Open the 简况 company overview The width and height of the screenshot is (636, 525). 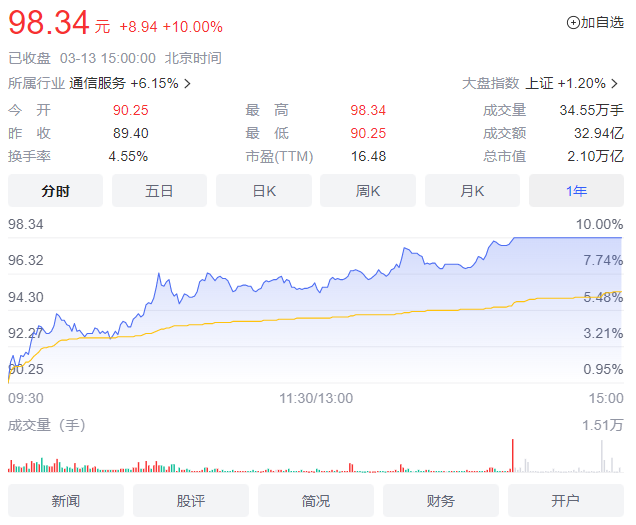(316, 501)
